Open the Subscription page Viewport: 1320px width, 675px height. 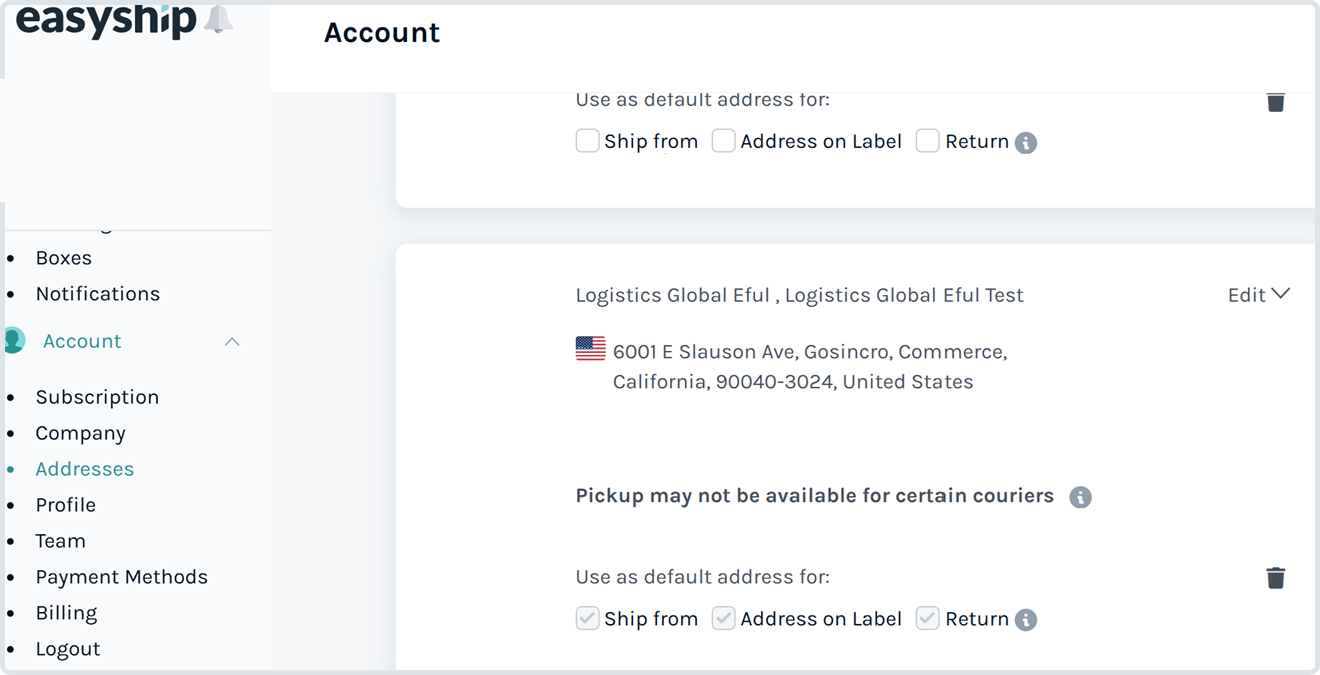97,397
